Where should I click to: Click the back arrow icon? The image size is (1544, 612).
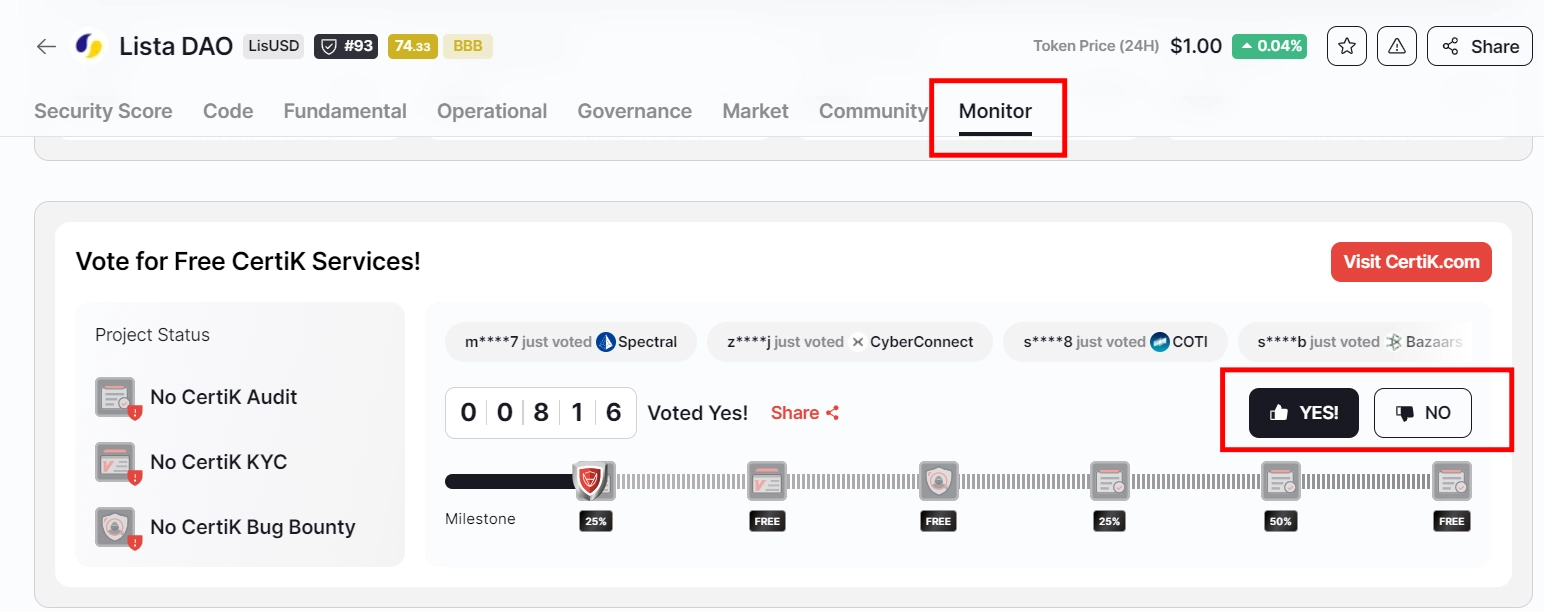pos(46,46)
